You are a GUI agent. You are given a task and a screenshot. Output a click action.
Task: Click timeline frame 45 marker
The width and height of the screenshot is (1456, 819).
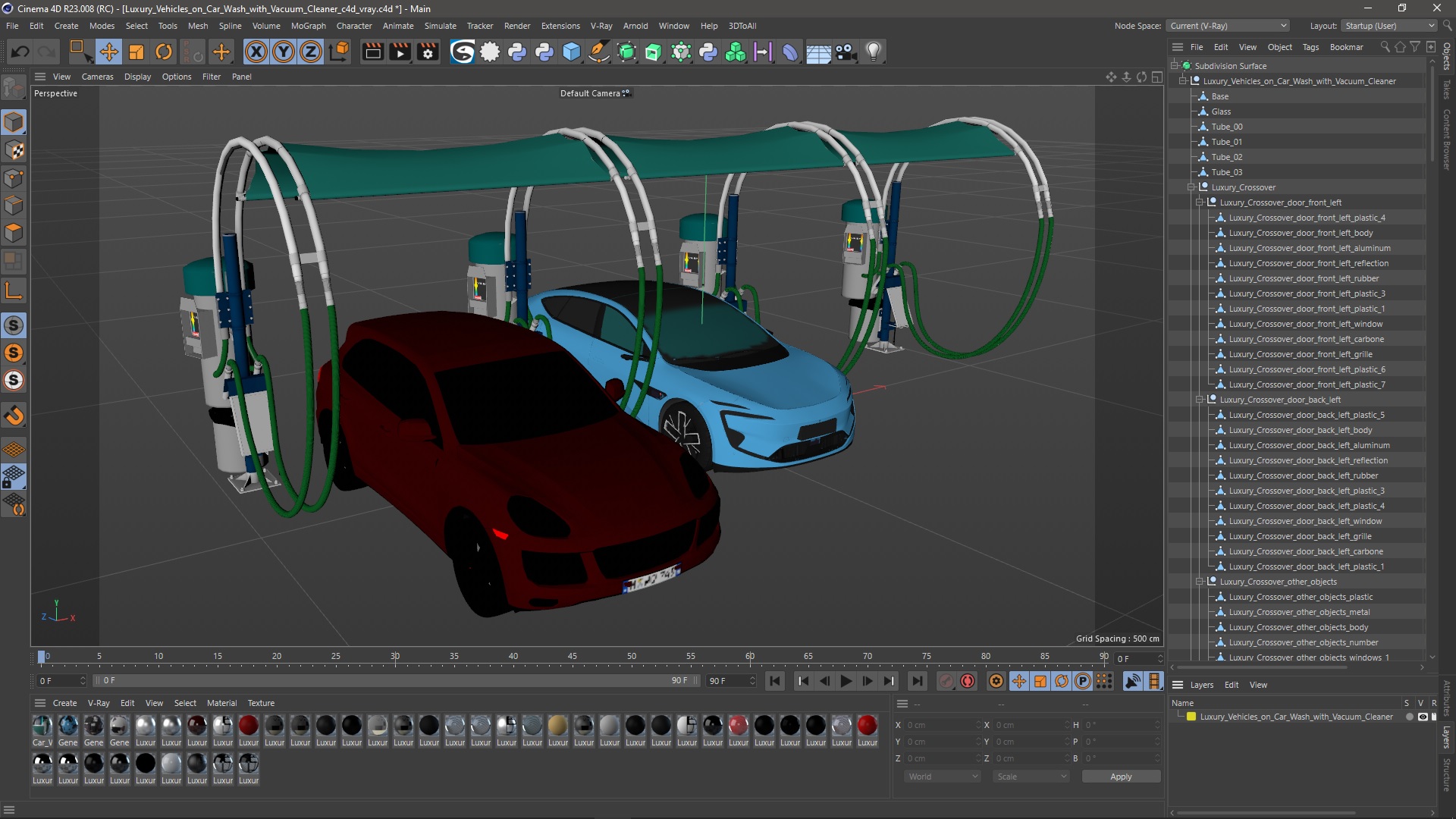pos(573,657)
